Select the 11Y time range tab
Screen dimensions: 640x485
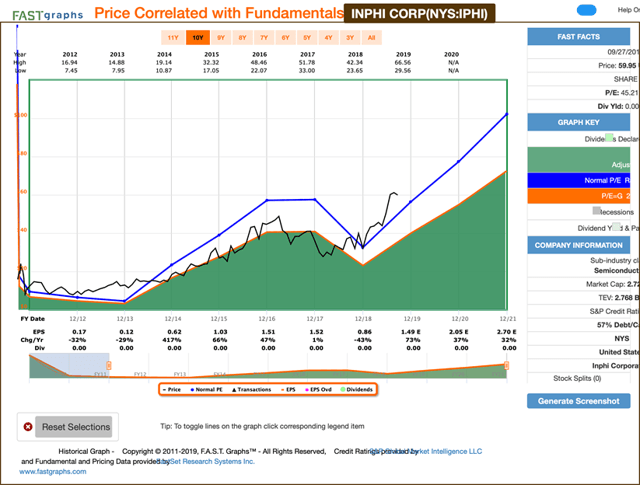(173, 38)
